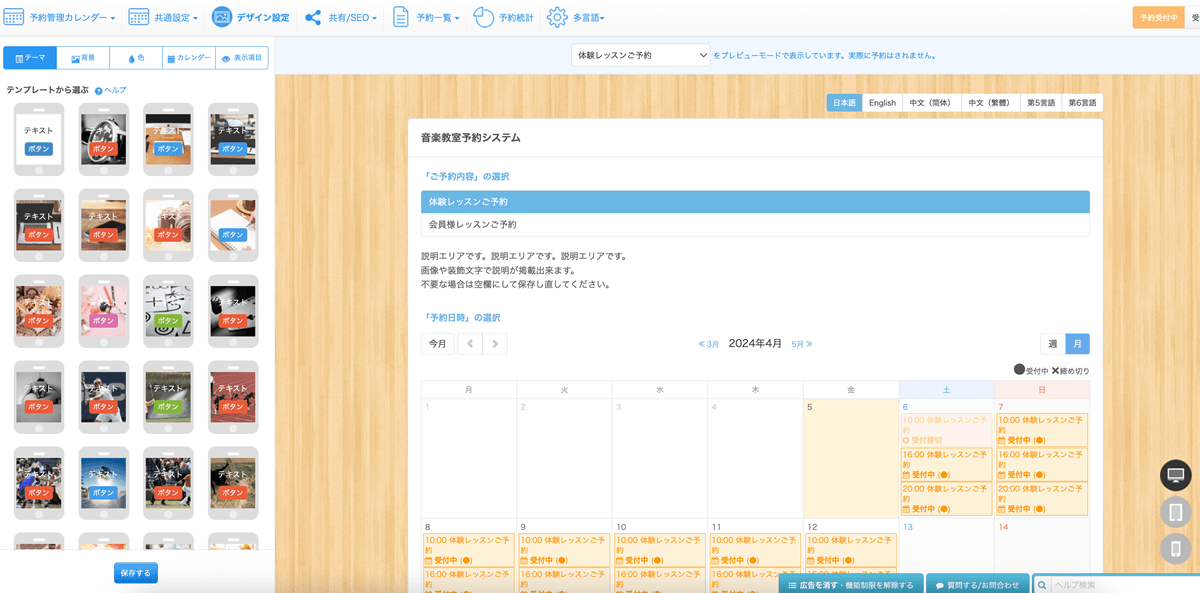
Task: Go to next month 5月 link
Action: coord(801,344)
